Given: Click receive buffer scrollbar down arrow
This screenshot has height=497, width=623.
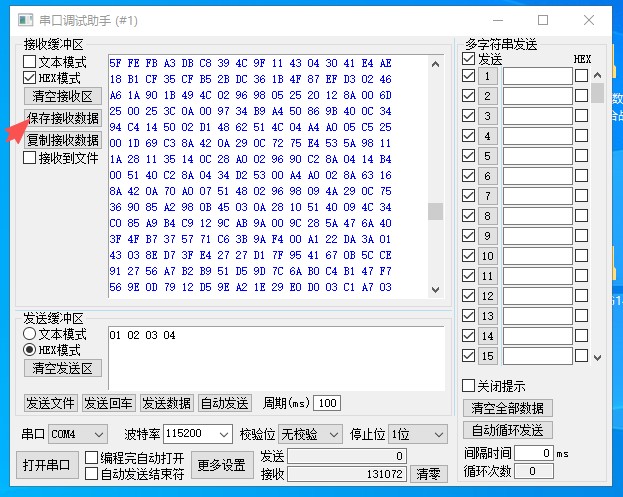Looking at the screenshot, I should [x=435, y=290].
